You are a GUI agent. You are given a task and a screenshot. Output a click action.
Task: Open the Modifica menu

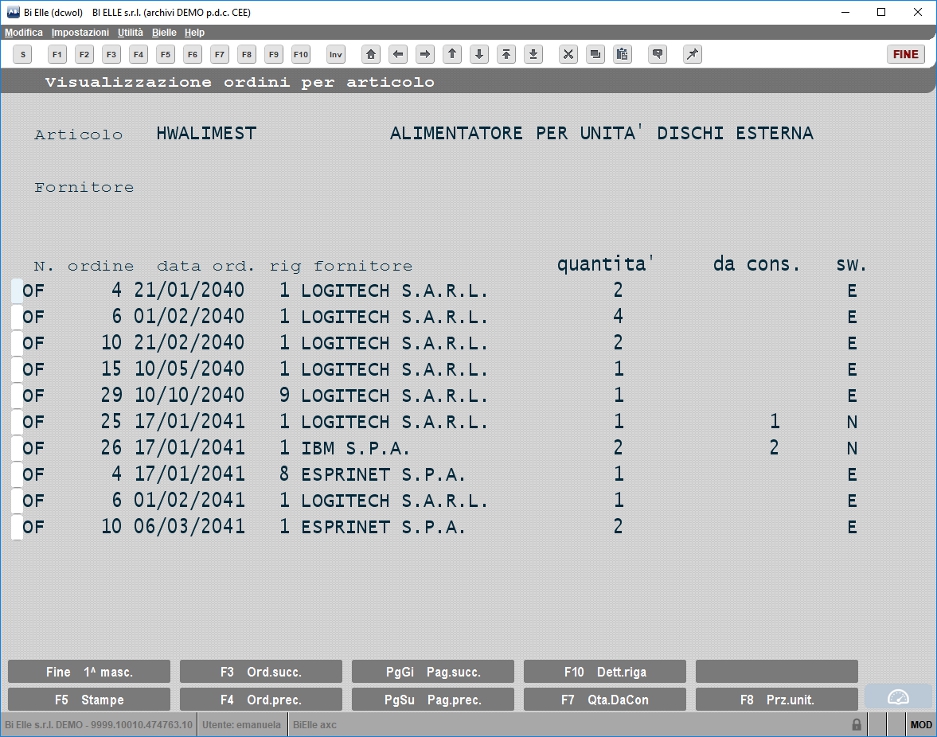tap(24, 32)
